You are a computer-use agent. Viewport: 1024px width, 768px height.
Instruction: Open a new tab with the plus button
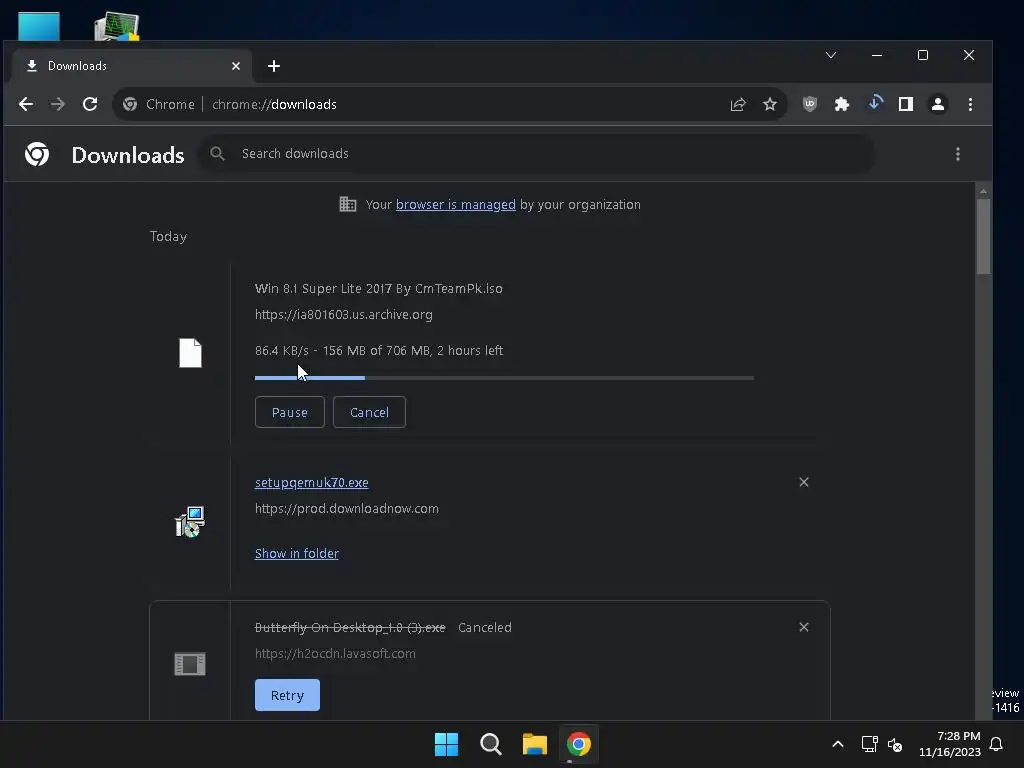274,66
